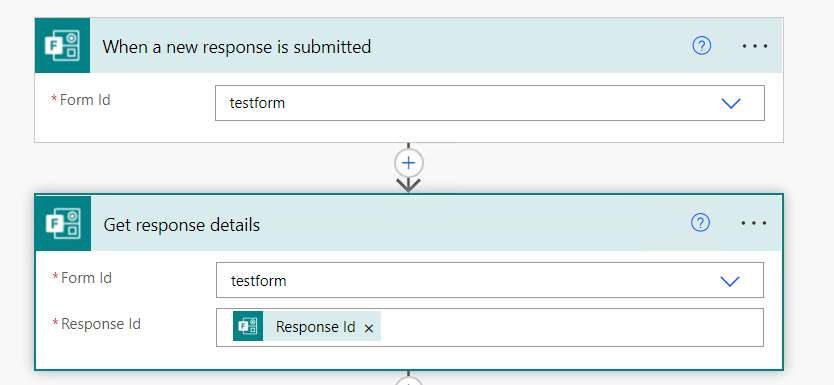Open the trigger card's ellipsis menu
Viewport: 834px width, 385px height.
click(755, 46)
